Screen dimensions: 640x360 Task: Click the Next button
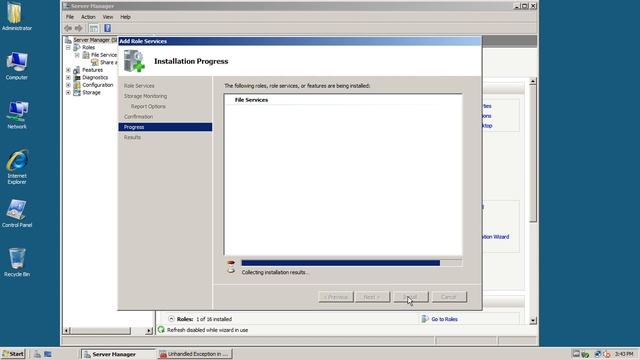pos(373,297)
